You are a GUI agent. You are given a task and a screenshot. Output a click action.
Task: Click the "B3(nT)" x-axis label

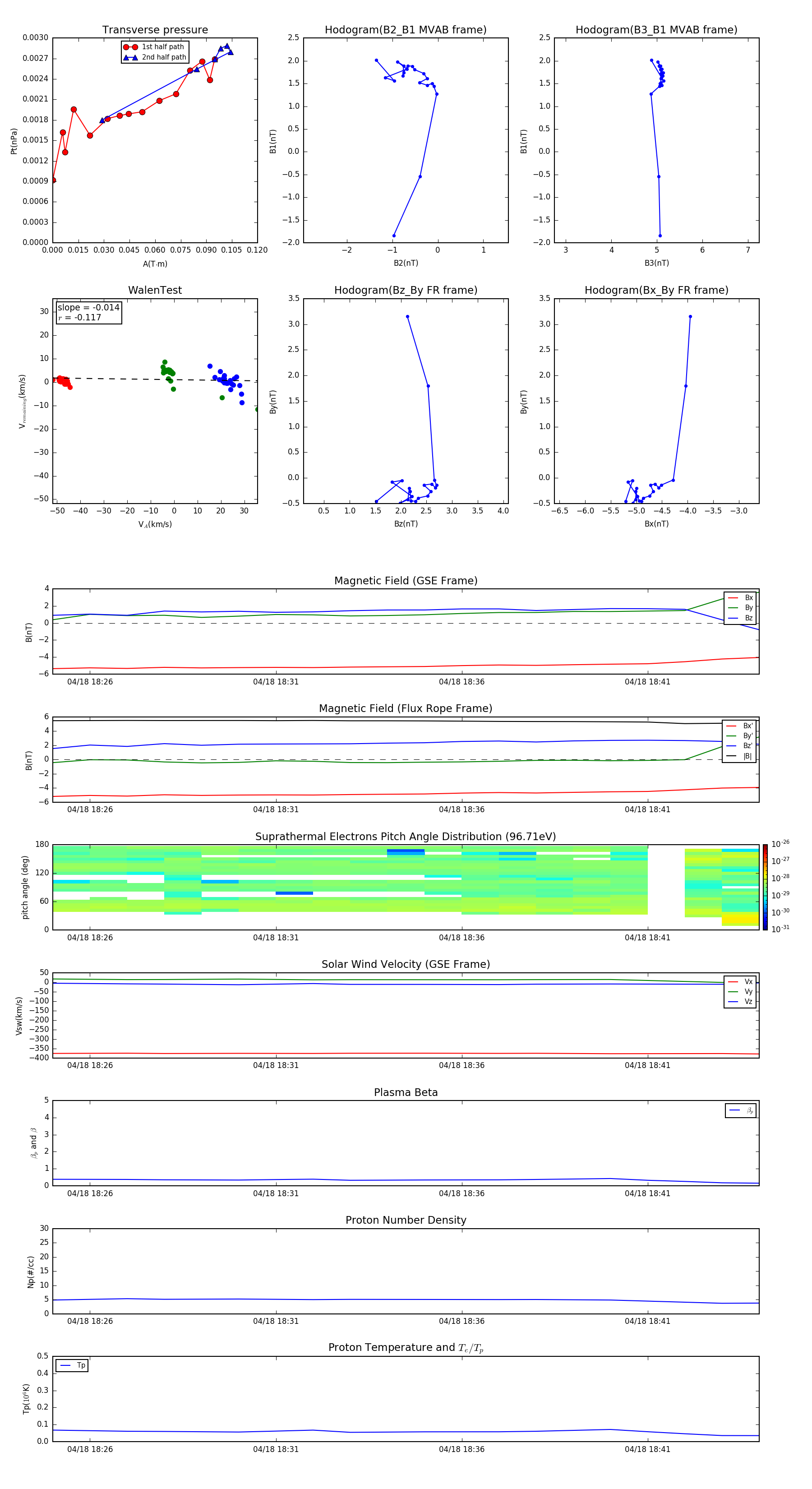(656, 263)
